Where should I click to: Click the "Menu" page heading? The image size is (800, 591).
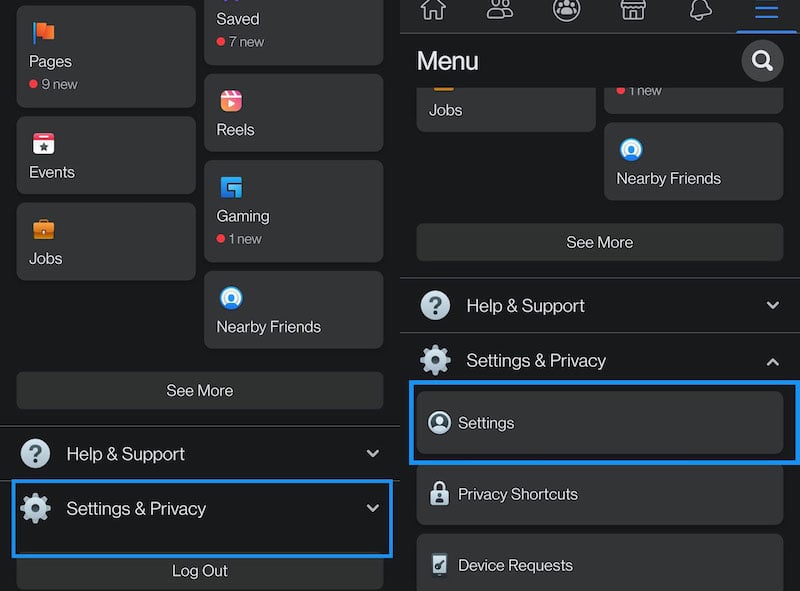(447, 61)
